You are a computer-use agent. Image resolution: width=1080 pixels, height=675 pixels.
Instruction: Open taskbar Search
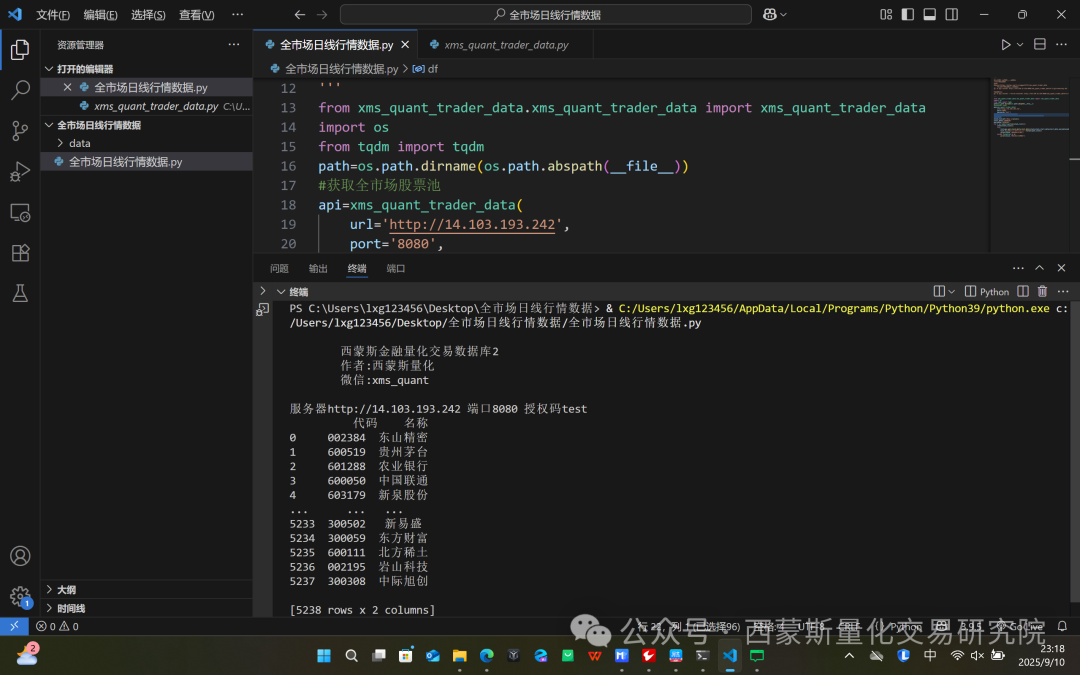(x=351, y=655)
